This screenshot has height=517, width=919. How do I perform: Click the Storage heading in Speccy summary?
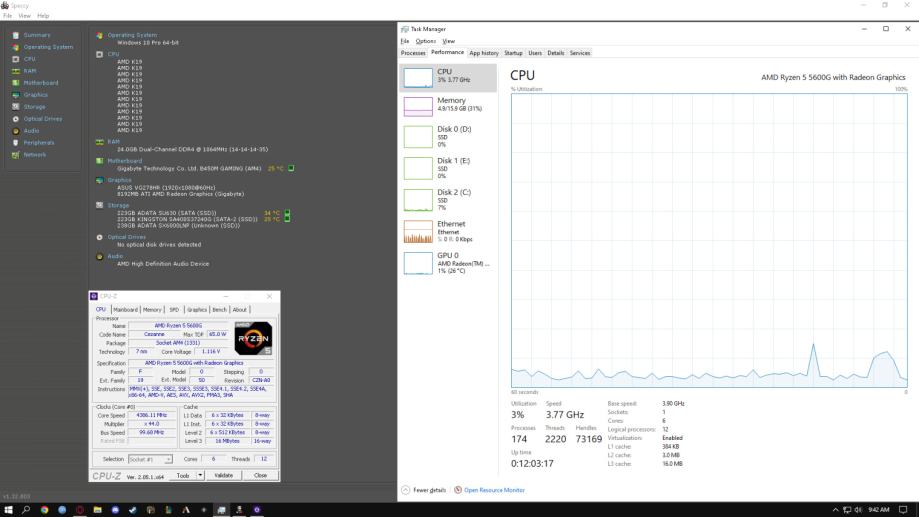pyautogui.click(x=118, y=205)
